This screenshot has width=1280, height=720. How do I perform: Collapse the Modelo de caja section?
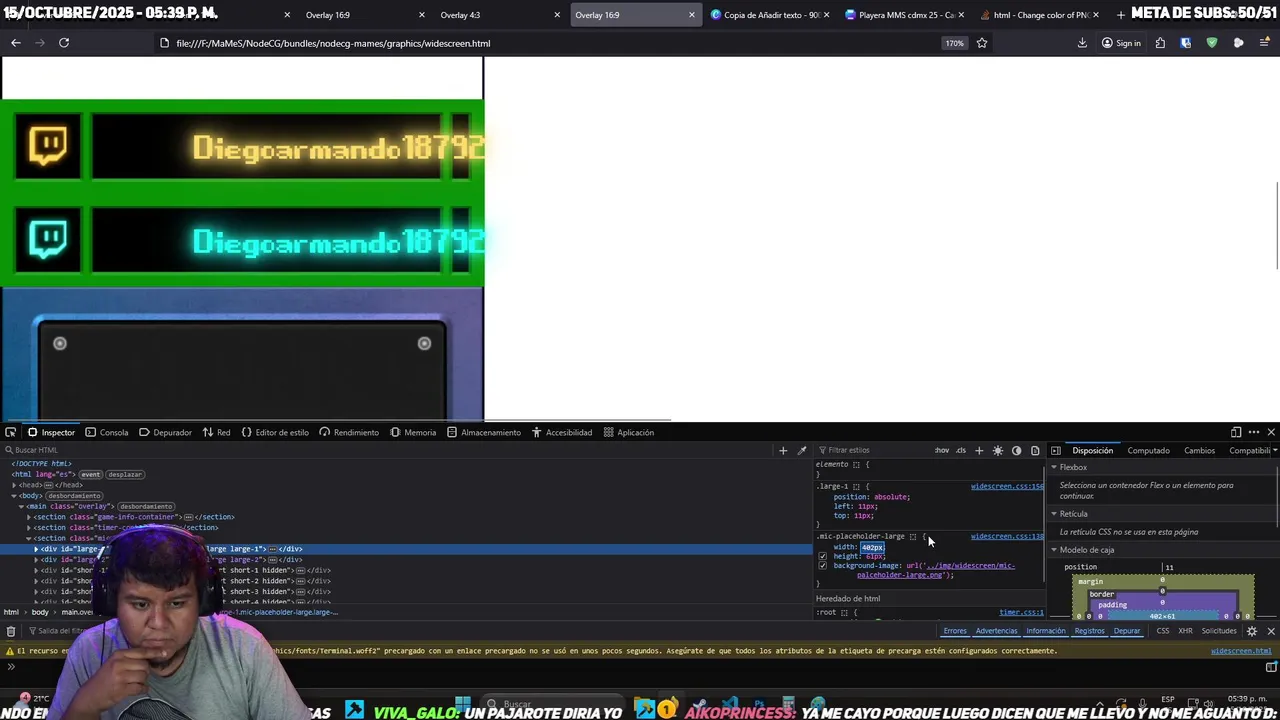(x=1053, y=549)
